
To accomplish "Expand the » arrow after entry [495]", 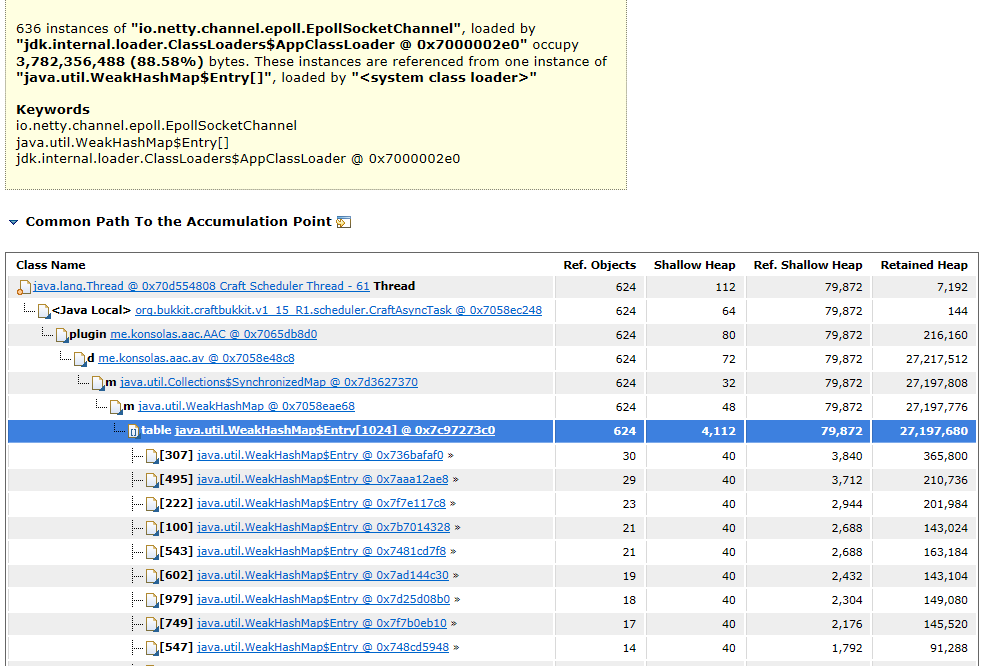I will coord(456,480).
